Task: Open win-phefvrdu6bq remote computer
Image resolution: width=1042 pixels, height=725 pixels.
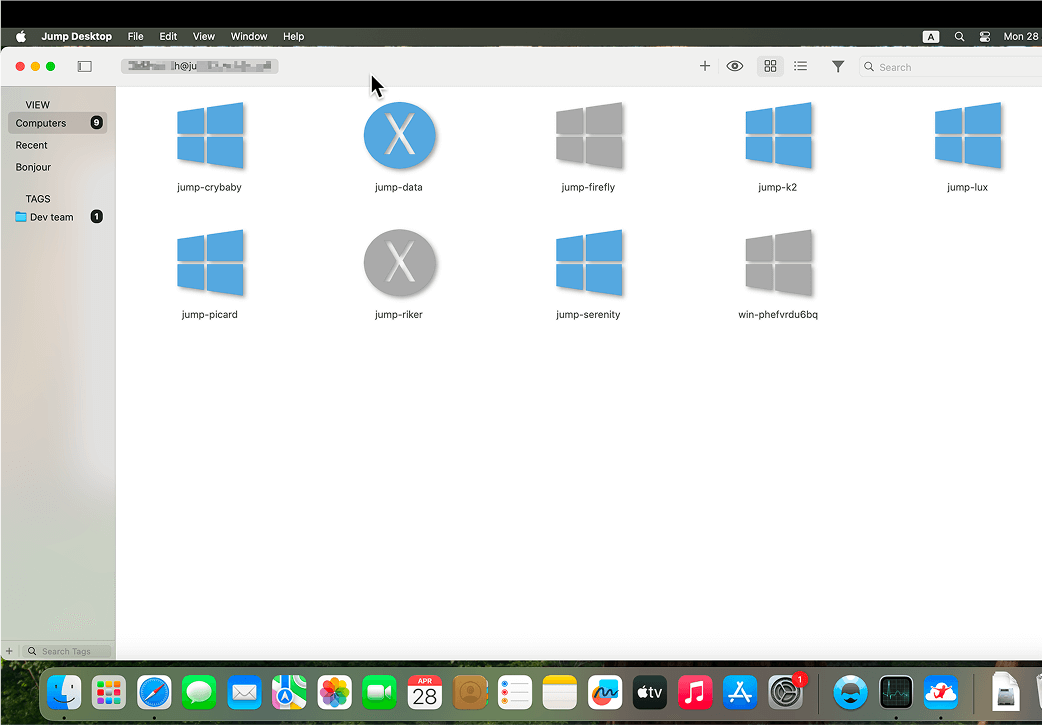Action: click(x=778, y=263)
